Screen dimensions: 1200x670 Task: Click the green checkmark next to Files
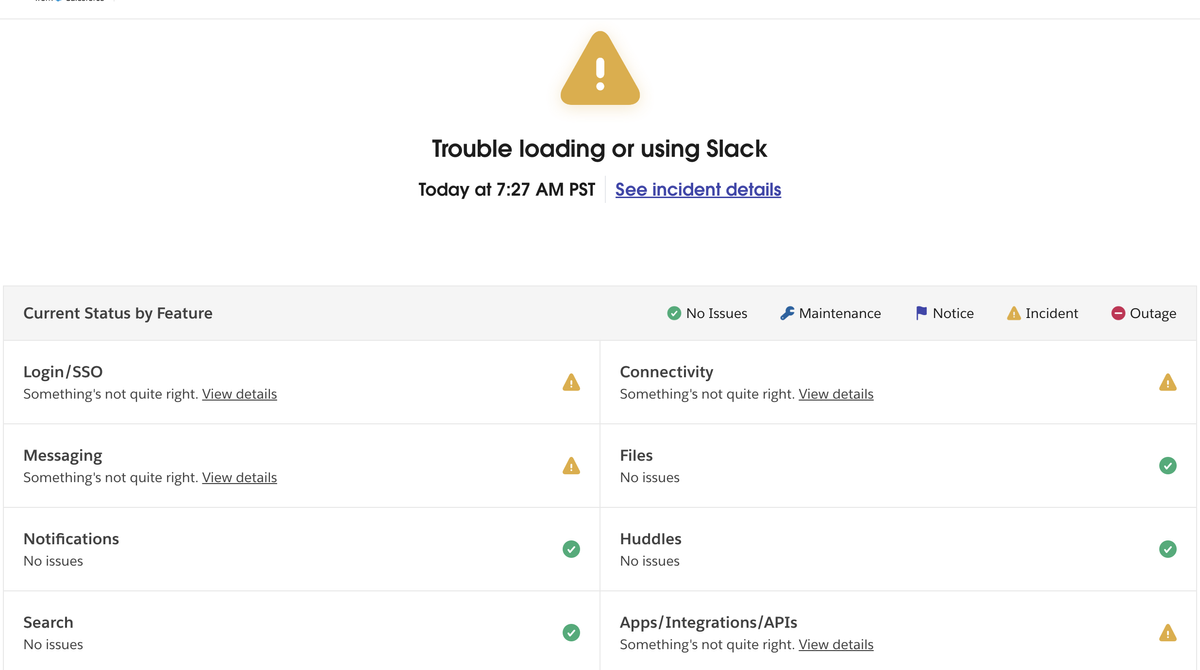1168,465
